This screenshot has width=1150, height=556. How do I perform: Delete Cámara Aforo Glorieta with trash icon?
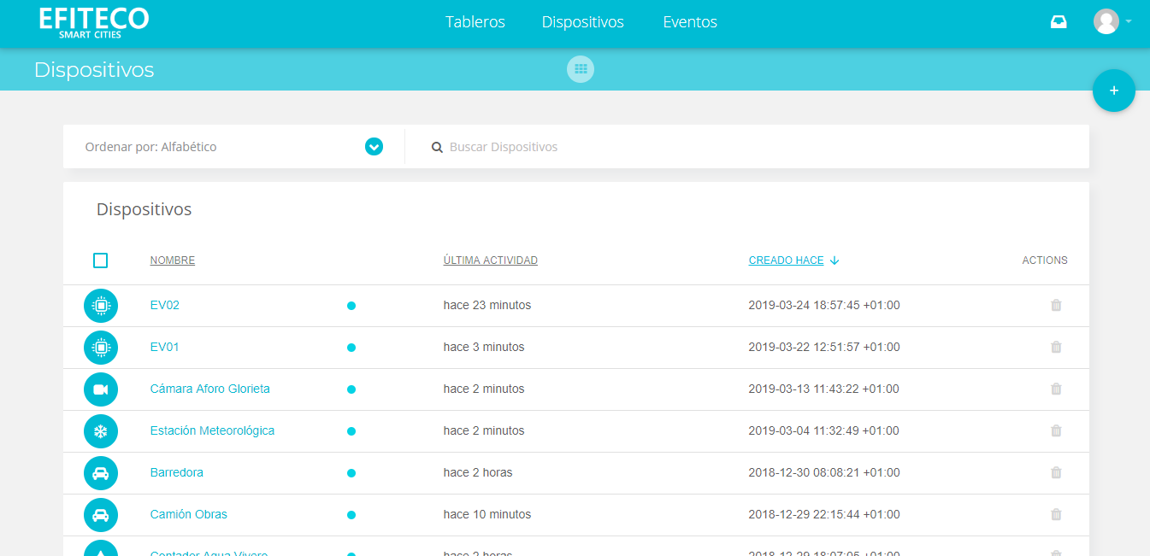click(x=1056, y=389)
